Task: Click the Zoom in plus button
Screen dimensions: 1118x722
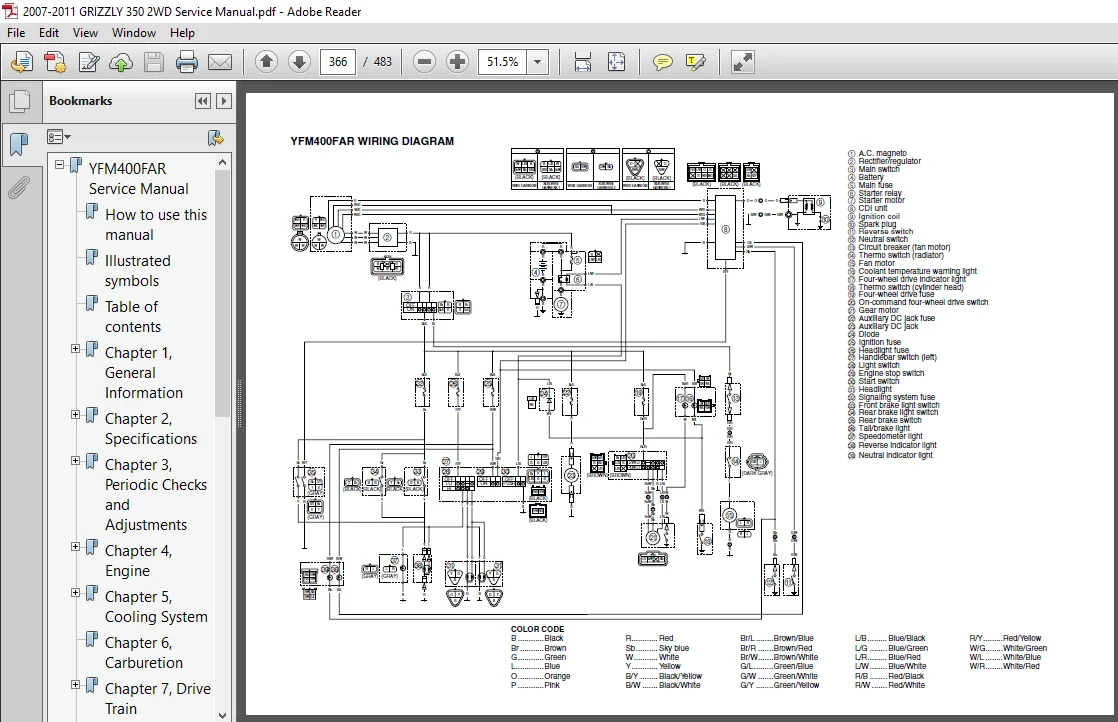Action: (457, 62)
